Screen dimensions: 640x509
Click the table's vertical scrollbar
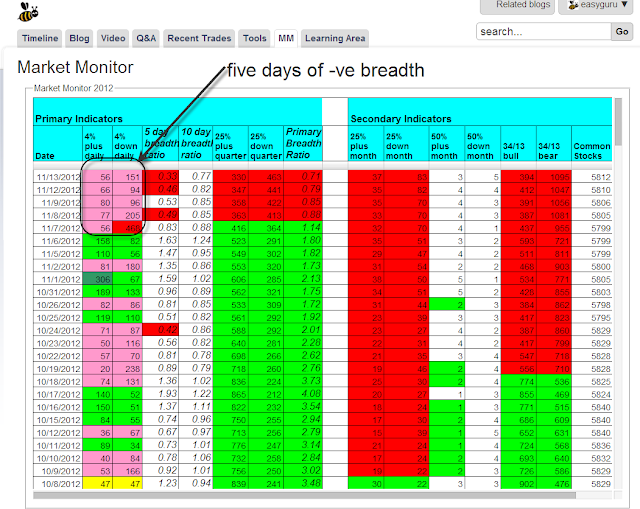(618, 122)
